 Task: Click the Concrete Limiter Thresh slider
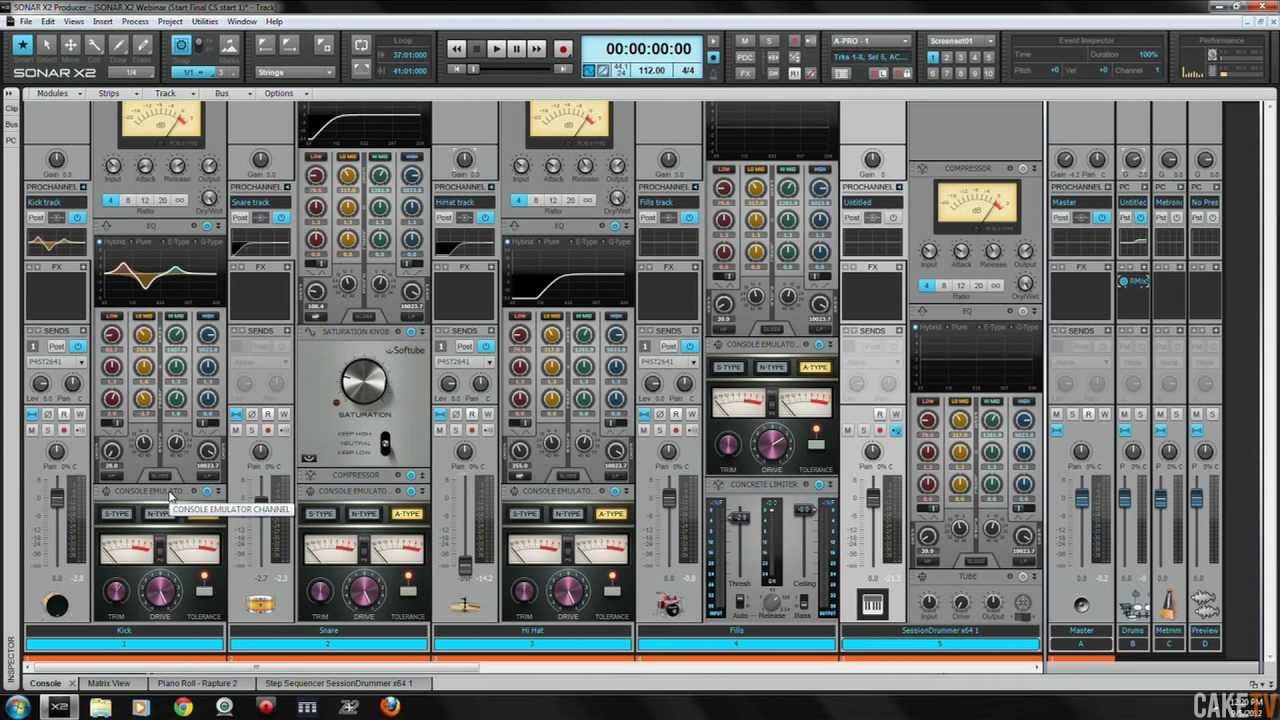[x=739, y=517]
